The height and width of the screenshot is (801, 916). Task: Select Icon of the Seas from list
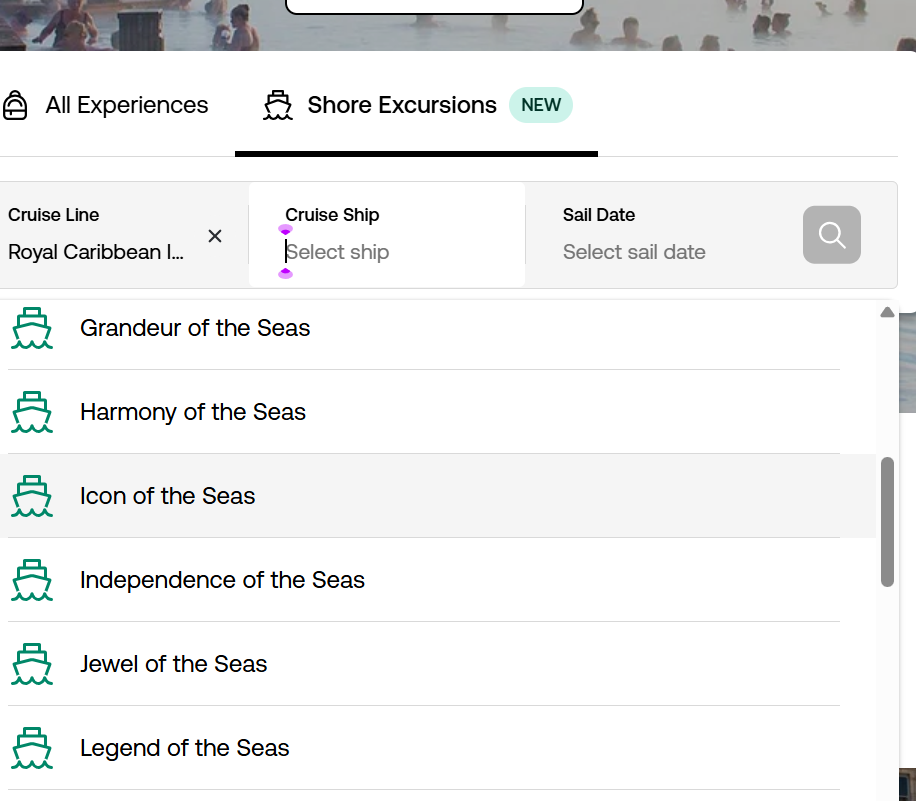tap(168, 496)
